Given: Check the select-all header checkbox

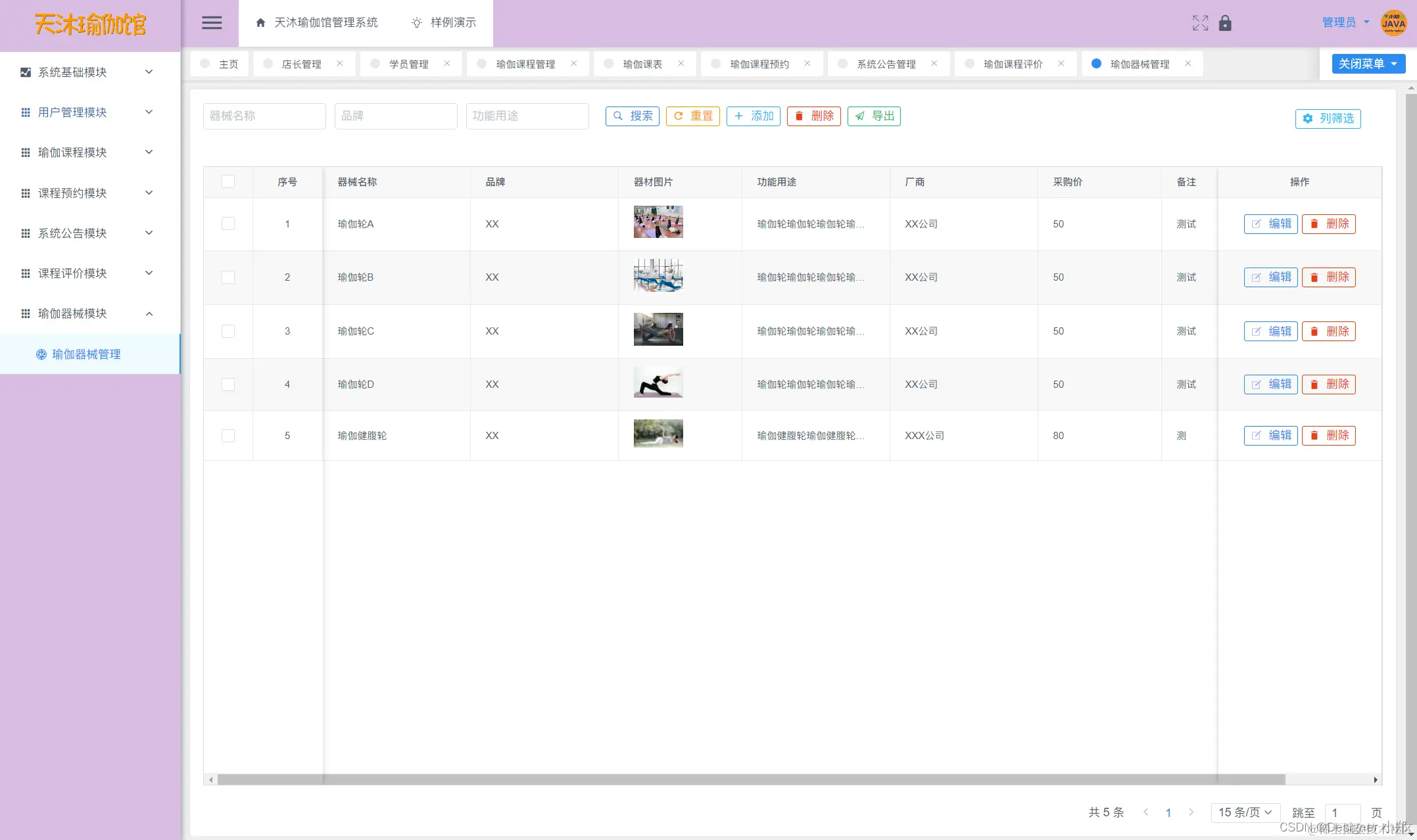Looking at the screenshot, I should (228, 182).
